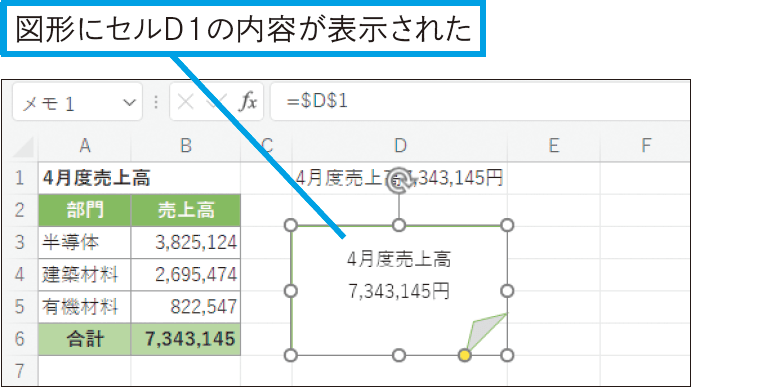The image size is (783, 387).
Task: Click the 半導体 cell
Action: 85,242
